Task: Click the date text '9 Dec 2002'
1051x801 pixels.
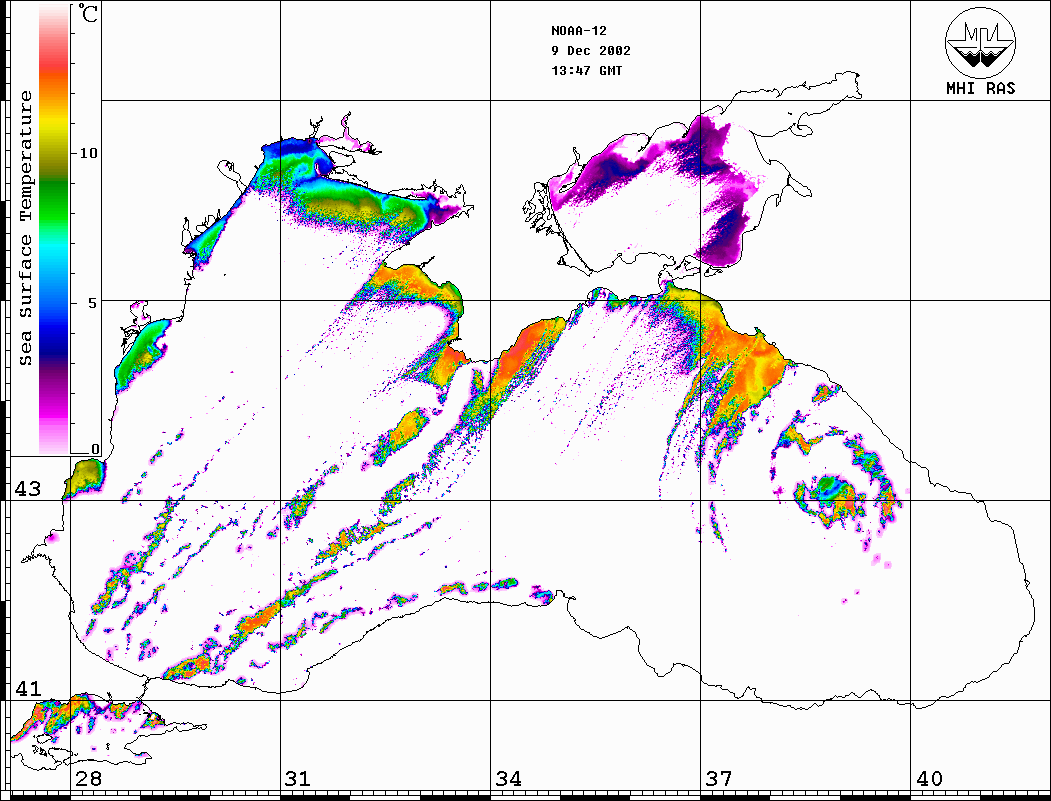Action: click(x=591, y=51)
